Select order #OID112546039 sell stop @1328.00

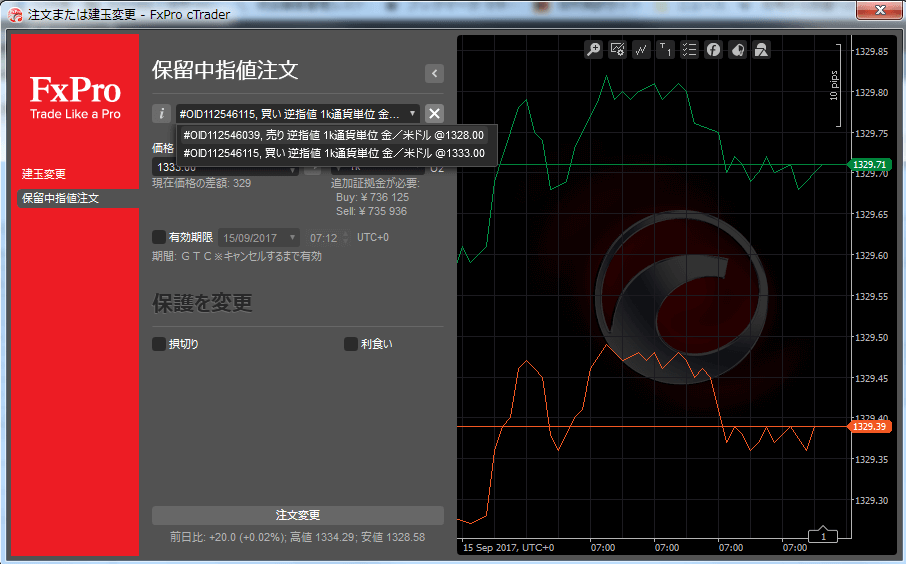tap(333, 135)
